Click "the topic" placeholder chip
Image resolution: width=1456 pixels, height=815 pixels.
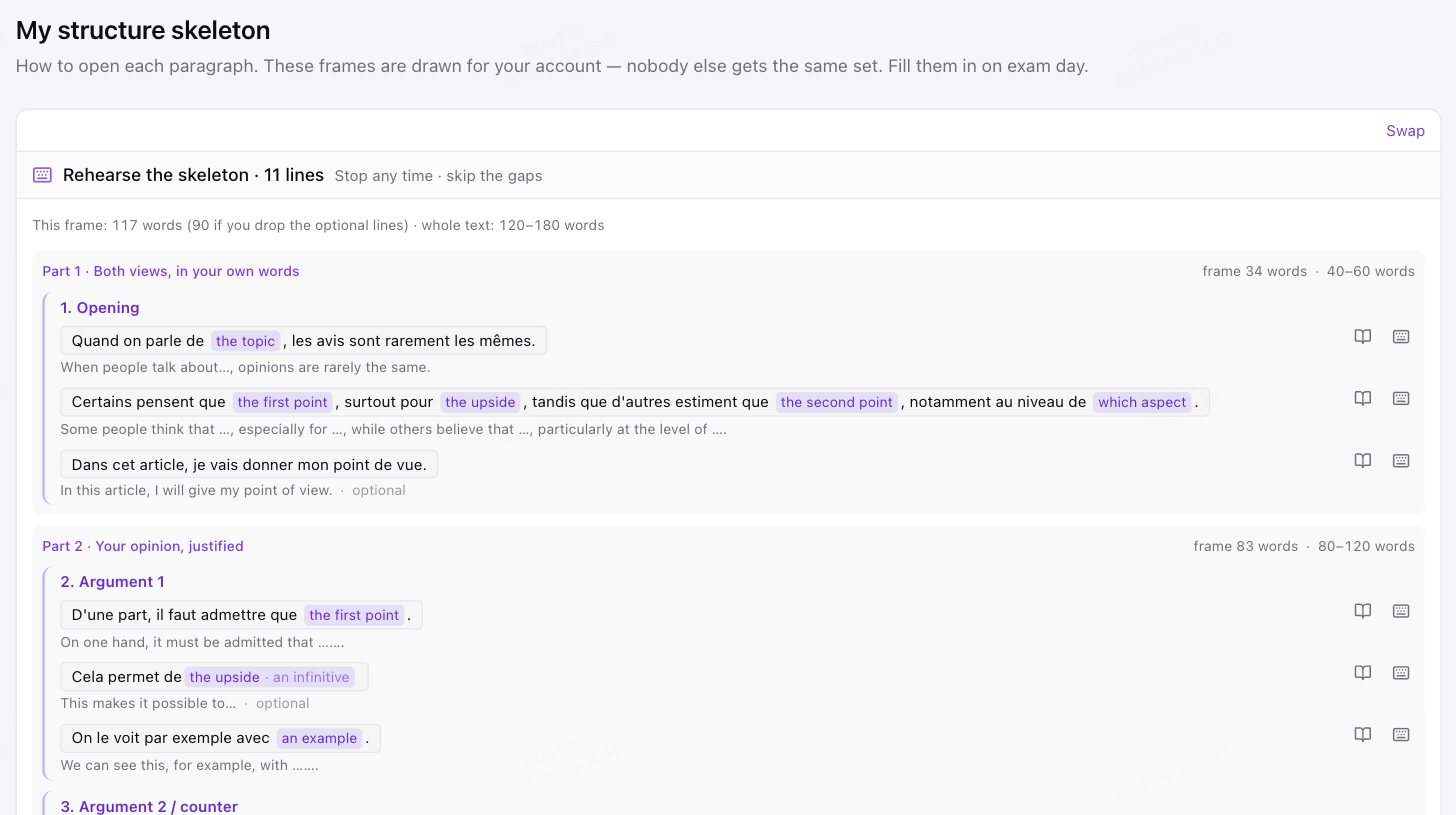(x=245, y=341)
